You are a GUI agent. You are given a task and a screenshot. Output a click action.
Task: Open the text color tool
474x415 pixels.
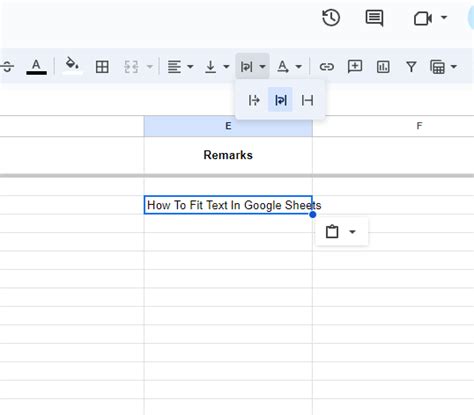[36, 66]
